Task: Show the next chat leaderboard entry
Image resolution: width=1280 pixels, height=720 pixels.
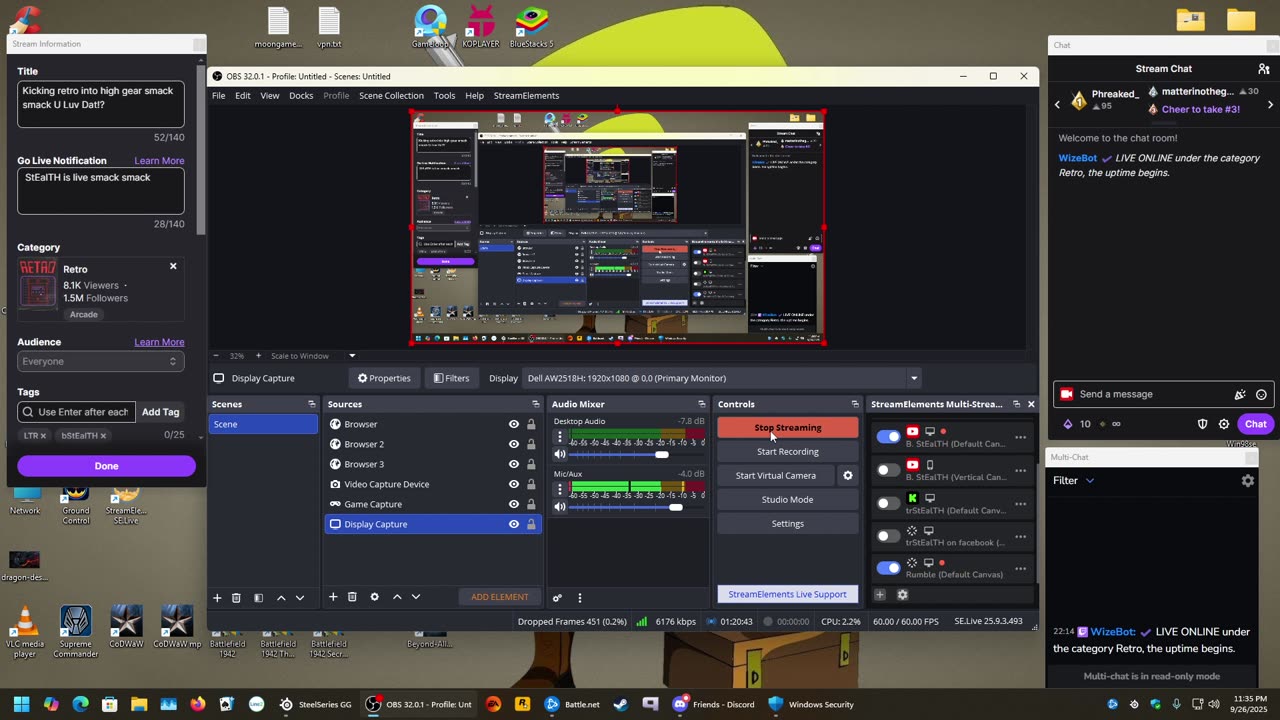Action: point(1271,104)
